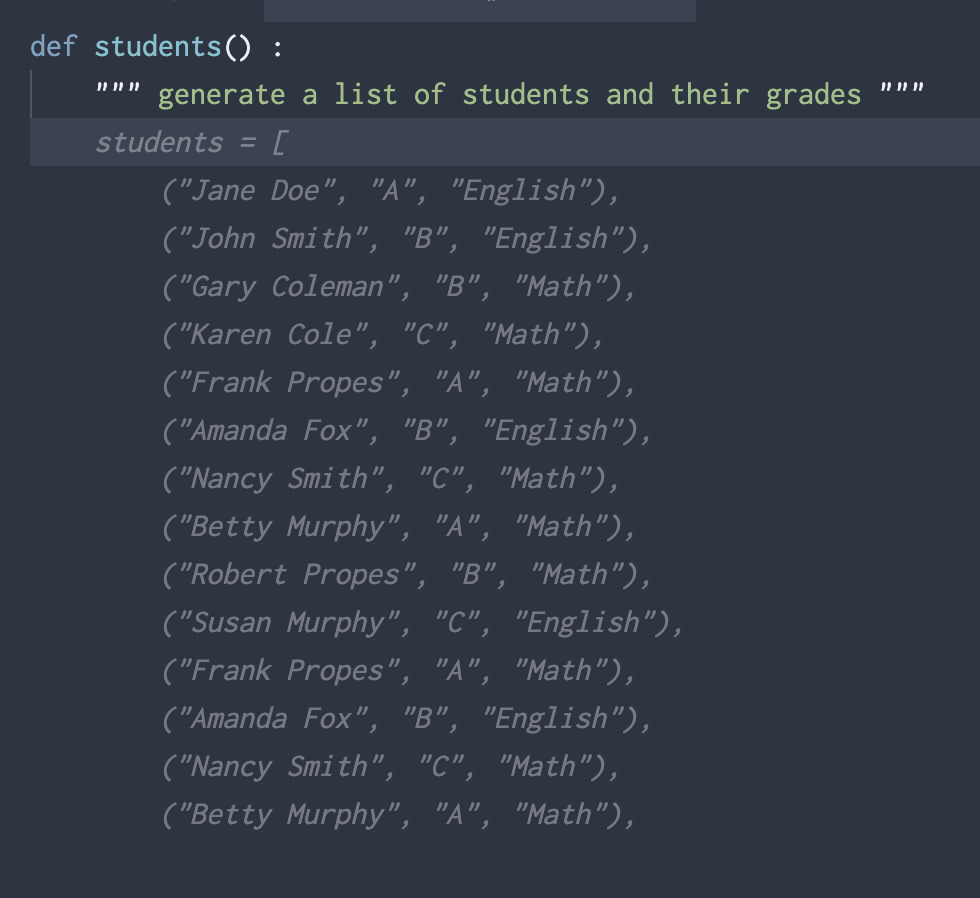Click the second Nancy Smith line

(x=391, y=768)
